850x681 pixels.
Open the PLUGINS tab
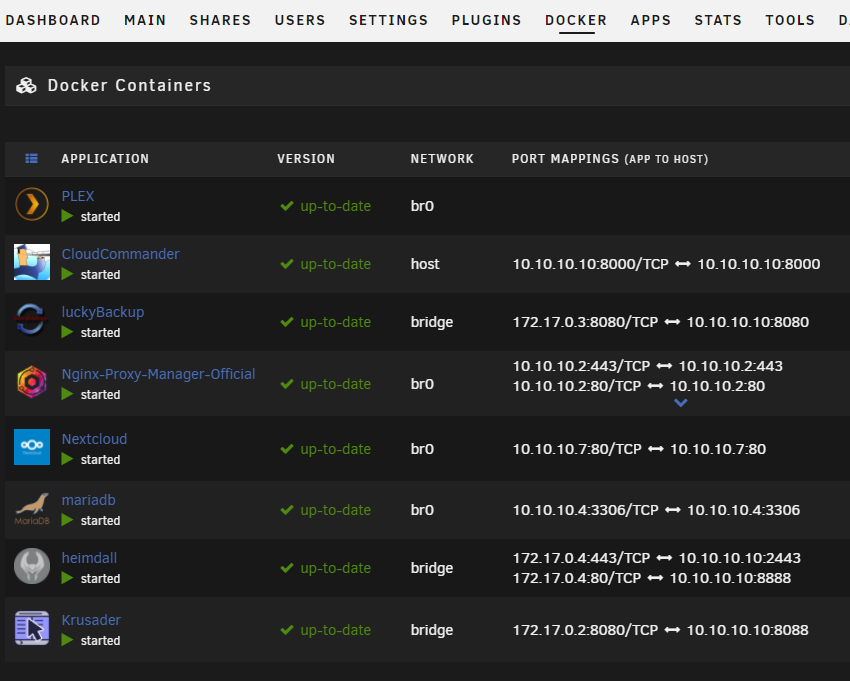click(x=486, y=20)
